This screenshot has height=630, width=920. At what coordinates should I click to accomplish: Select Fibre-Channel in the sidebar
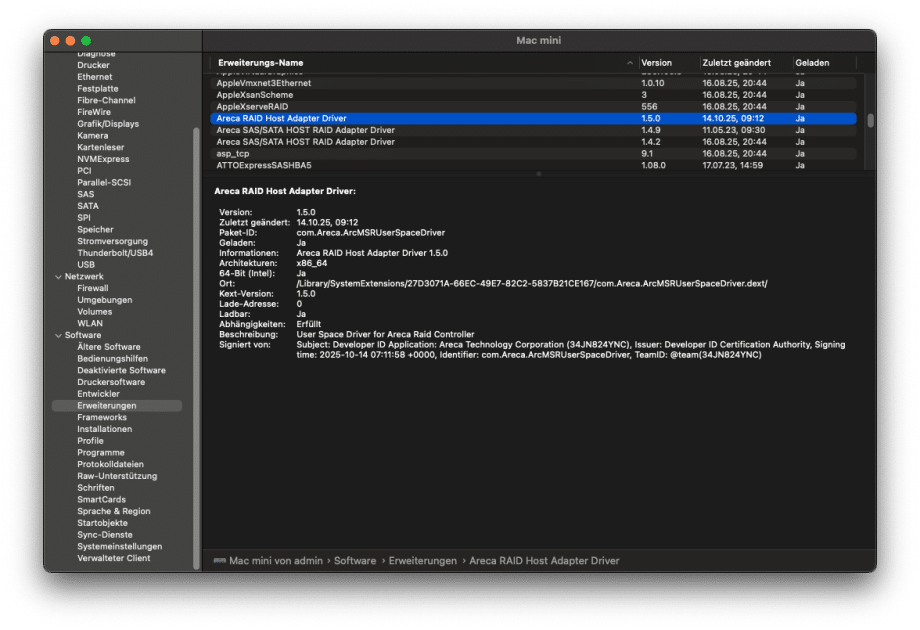pyautogui.click(x=106, y=100)
